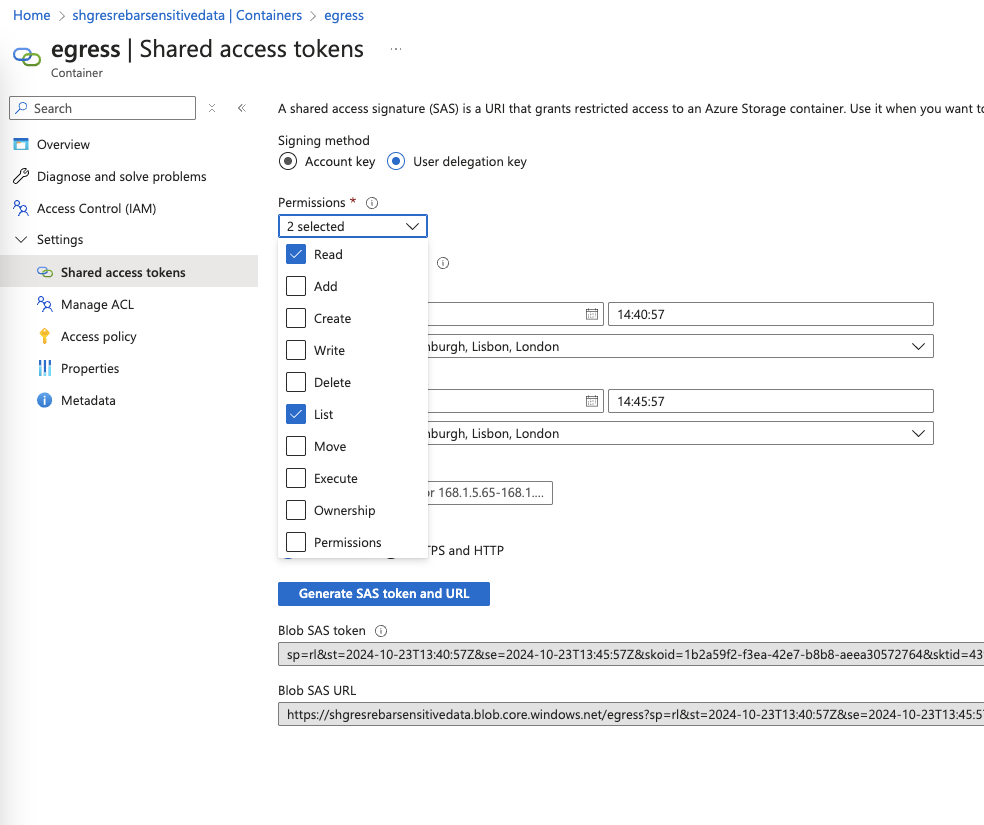Click the Properties bars icon

(x=45, y=368)
